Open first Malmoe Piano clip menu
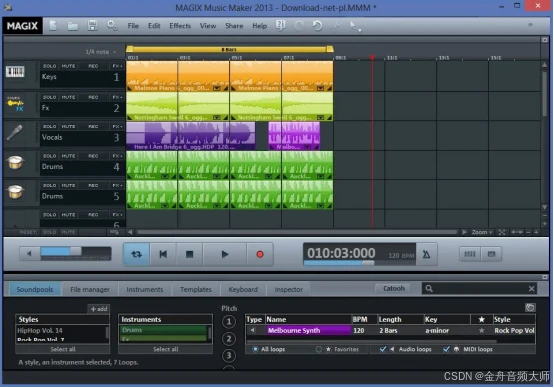 217,88
